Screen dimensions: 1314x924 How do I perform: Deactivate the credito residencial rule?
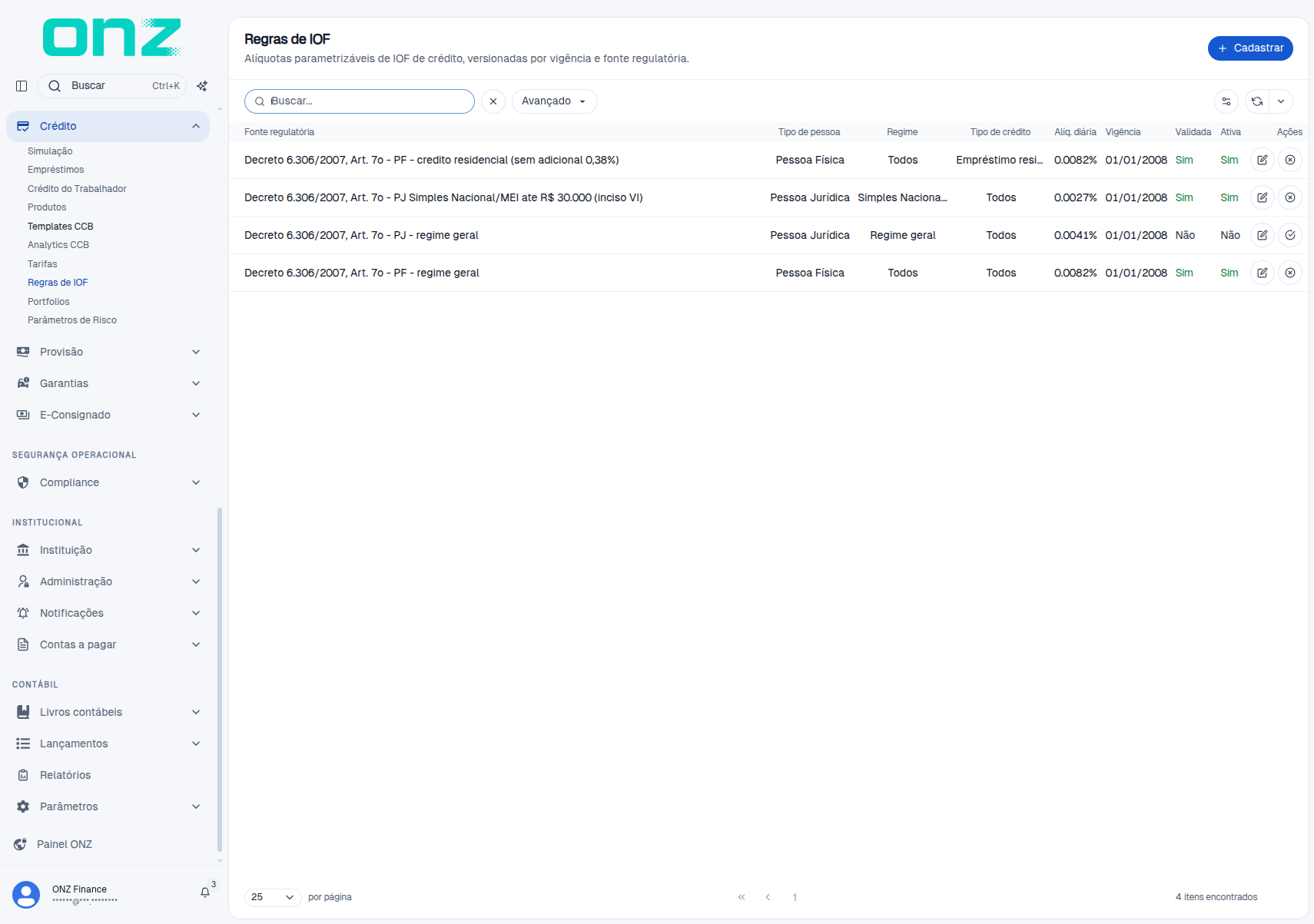1290,160
